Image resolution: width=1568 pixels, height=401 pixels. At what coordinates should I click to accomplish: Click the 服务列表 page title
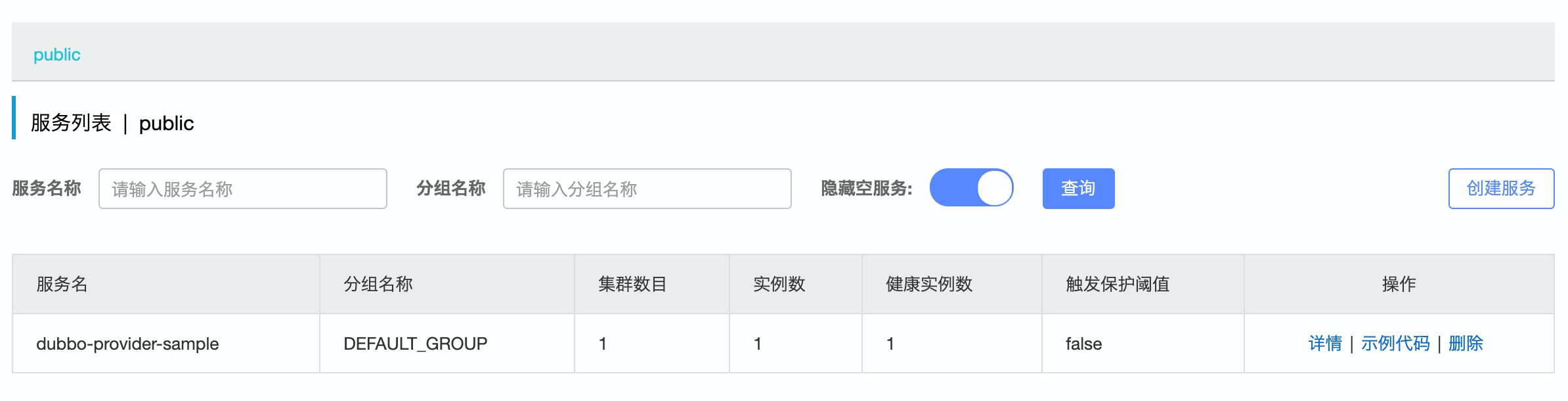(71, 123)
